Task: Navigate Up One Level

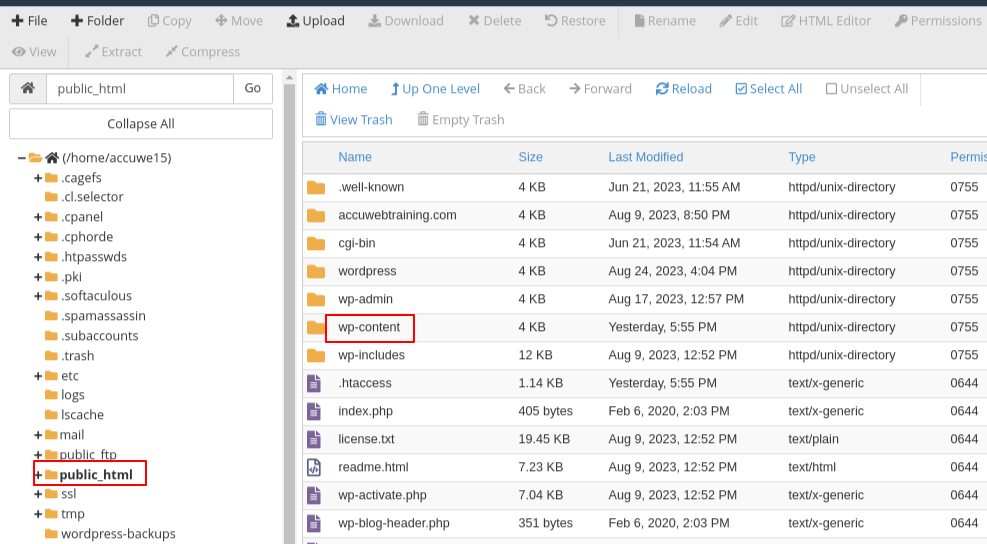Action: point(436,89)
